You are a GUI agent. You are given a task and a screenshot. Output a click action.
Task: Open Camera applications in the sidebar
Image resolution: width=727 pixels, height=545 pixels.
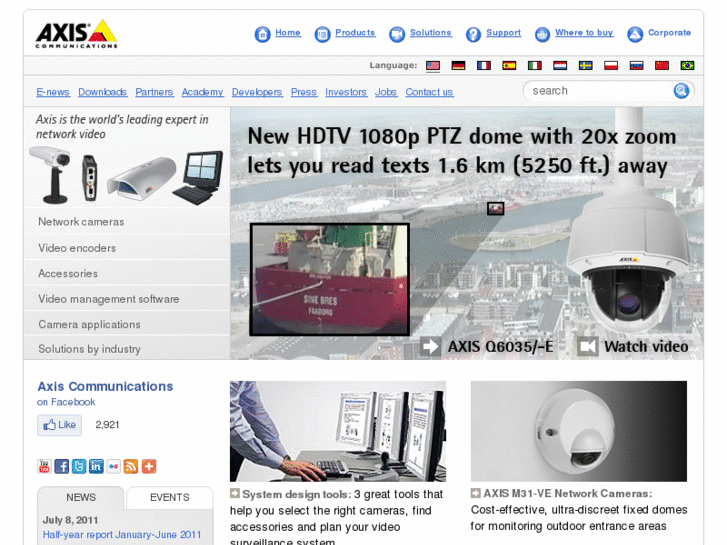[x=127, y=324]
